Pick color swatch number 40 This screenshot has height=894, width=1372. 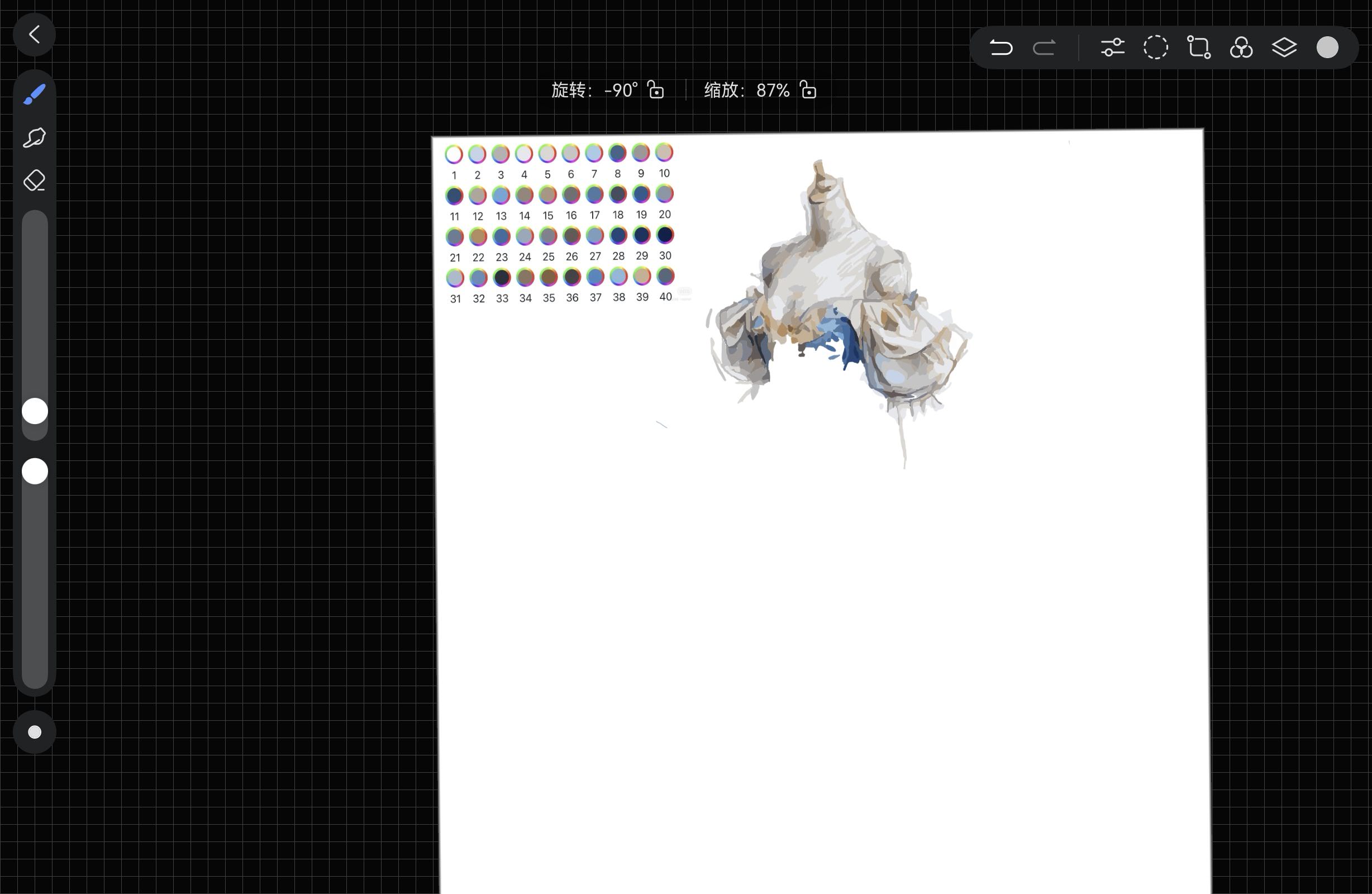(665, 275)
